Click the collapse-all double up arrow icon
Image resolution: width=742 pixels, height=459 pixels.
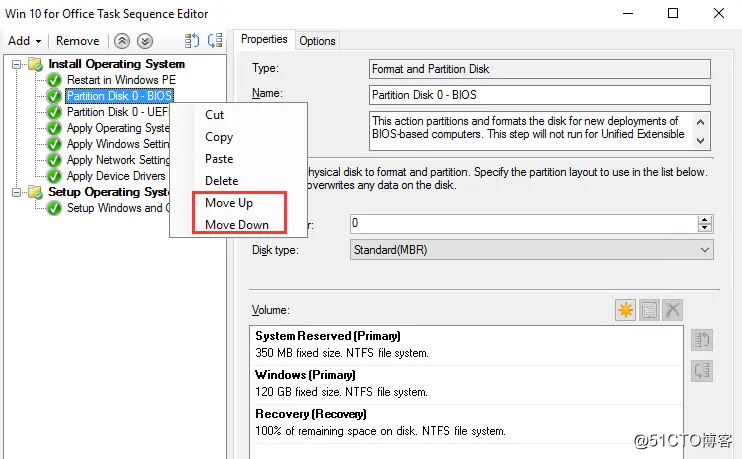click(x=122, y=41)
